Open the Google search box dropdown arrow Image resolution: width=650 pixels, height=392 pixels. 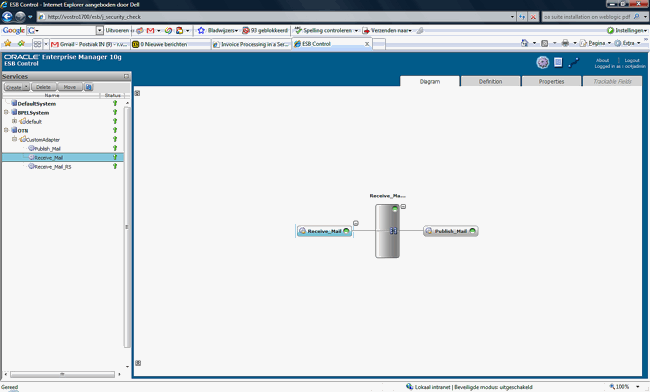99,30
